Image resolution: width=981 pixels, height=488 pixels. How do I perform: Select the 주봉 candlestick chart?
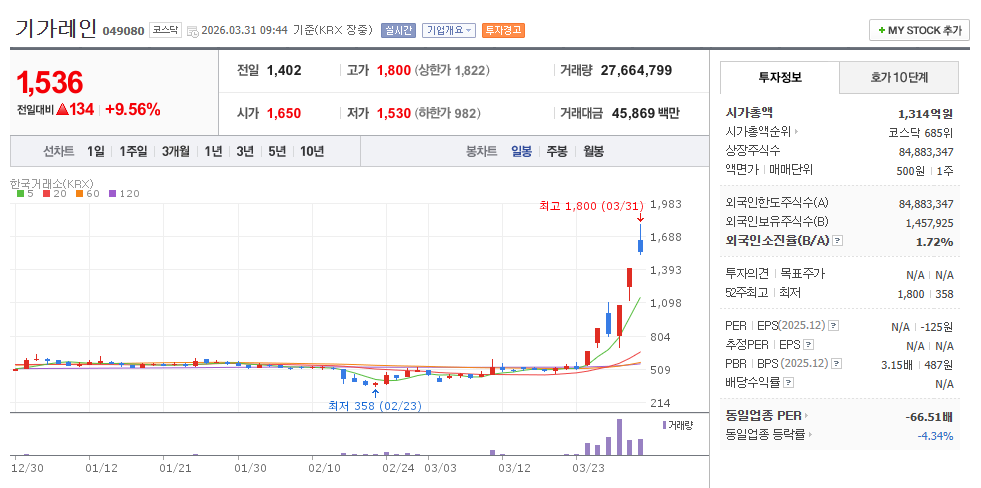[x=557, y=151]
